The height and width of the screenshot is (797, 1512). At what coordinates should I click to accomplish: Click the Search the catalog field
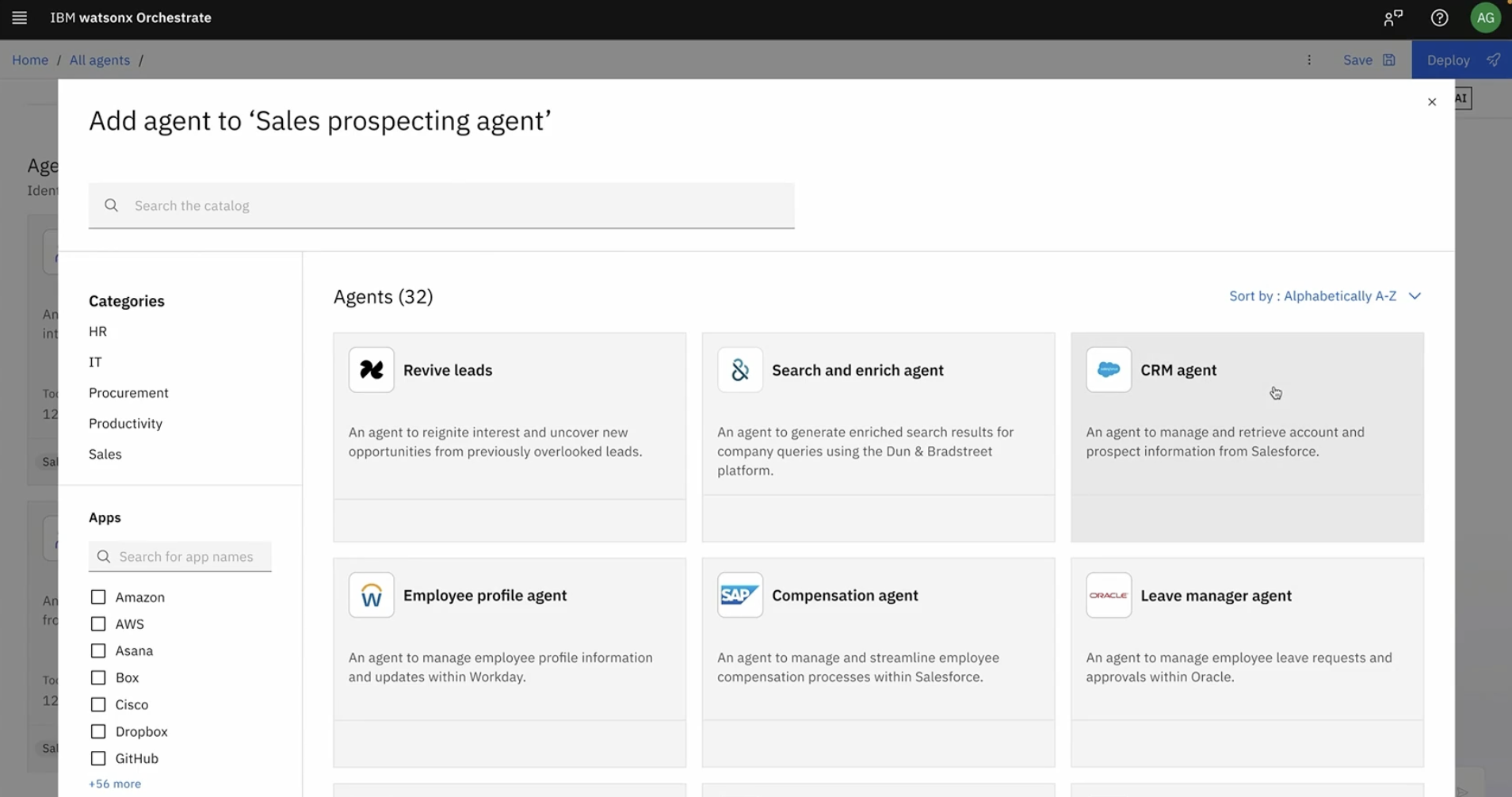(x=441, y=205)
